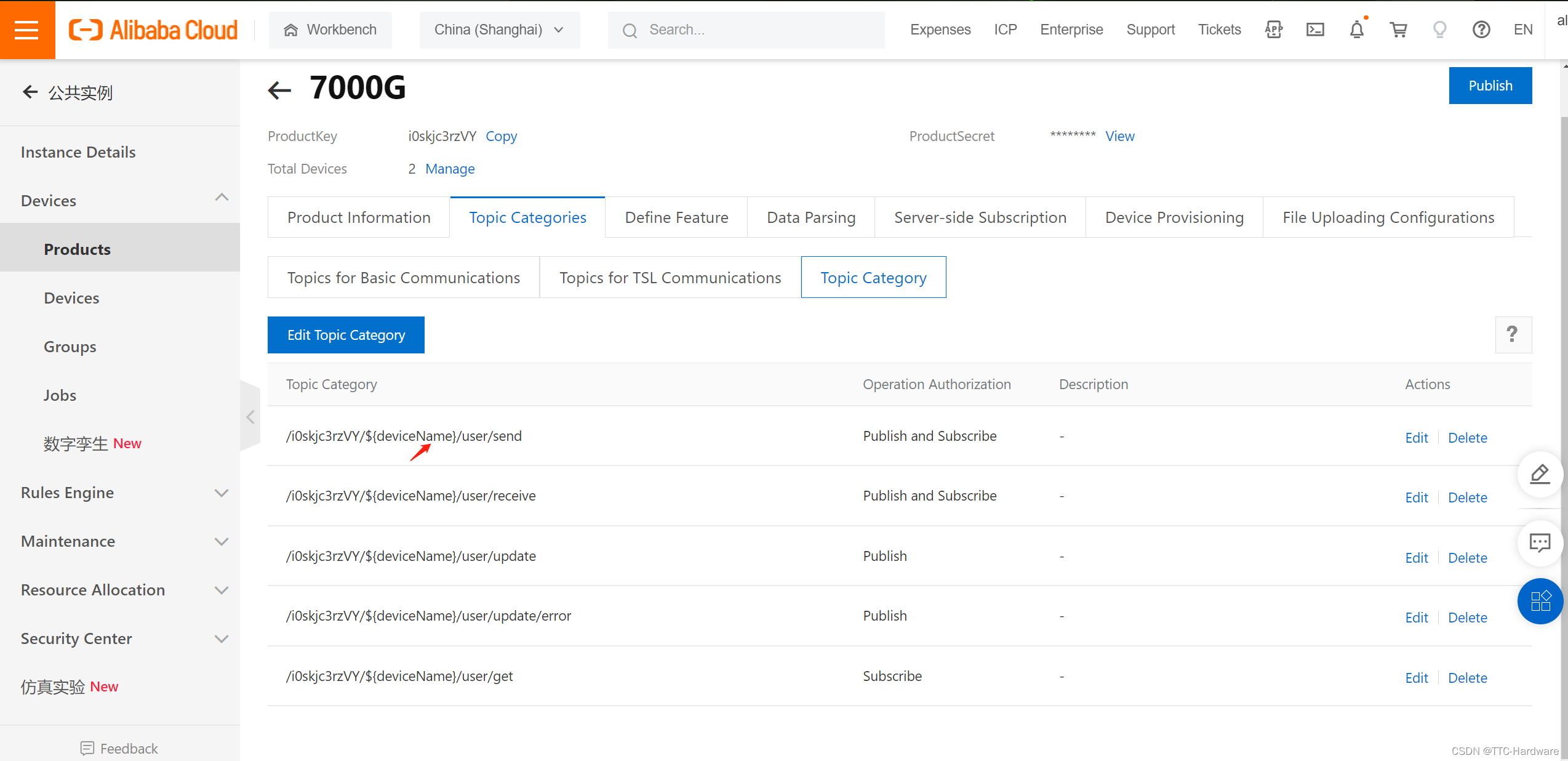Open the hamburger main menu

pos(27,30)
